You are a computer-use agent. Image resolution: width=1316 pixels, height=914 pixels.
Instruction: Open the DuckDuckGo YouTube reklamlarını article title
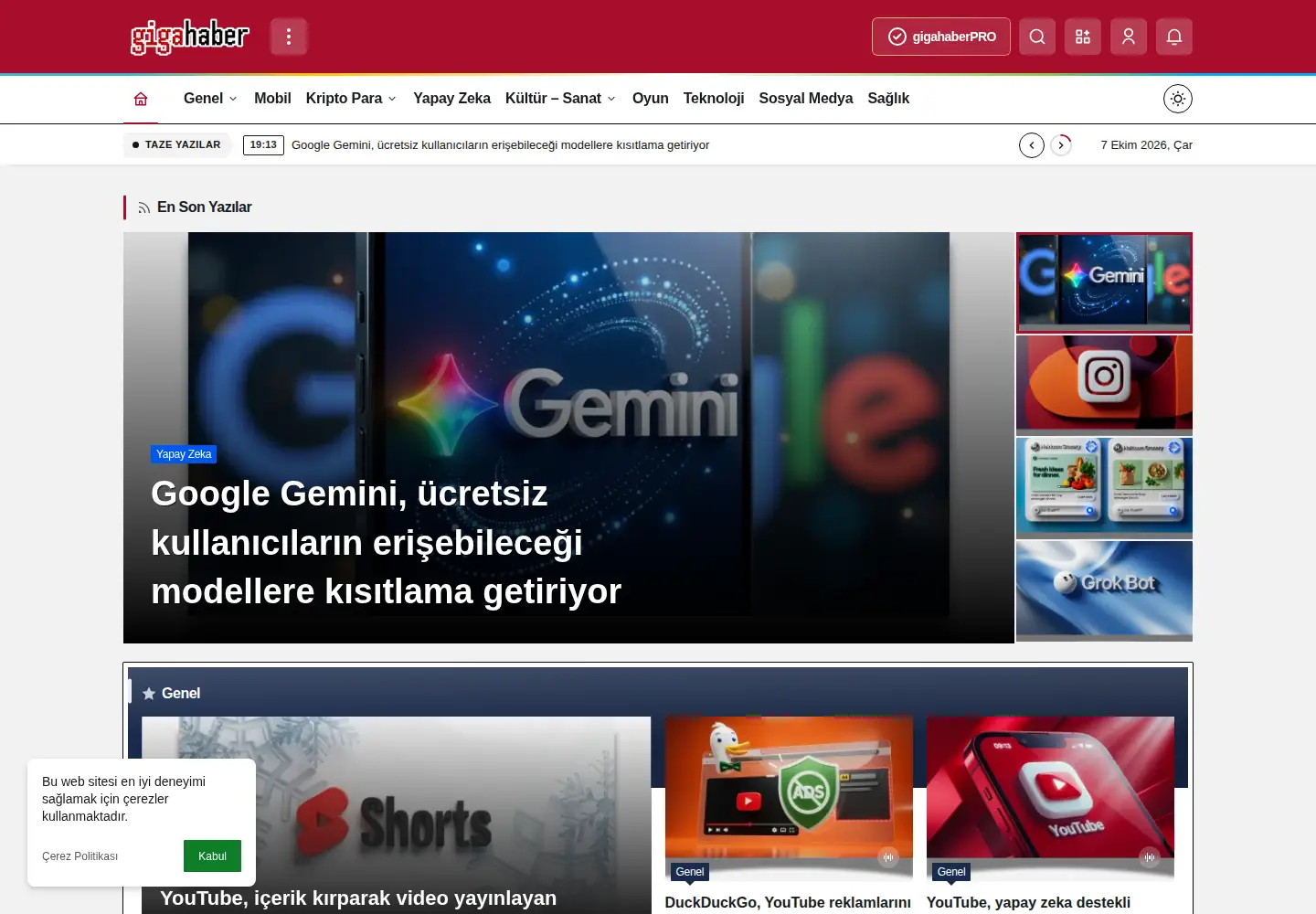point(788,902)
